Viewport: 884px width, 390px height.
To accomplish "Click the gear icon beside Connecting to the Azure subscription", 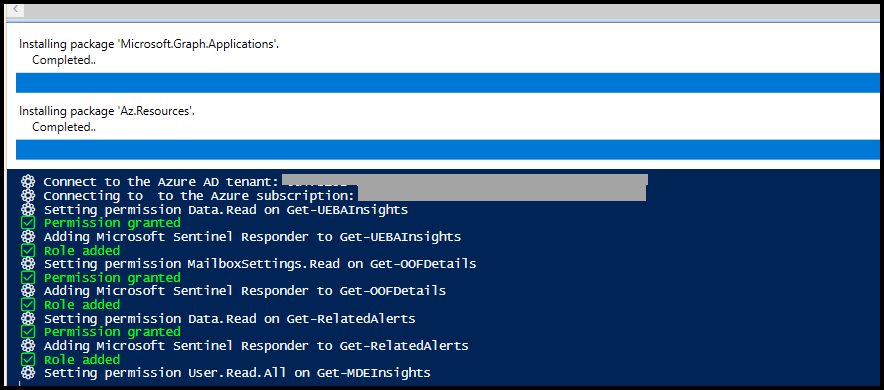I will tap(28, 196).
